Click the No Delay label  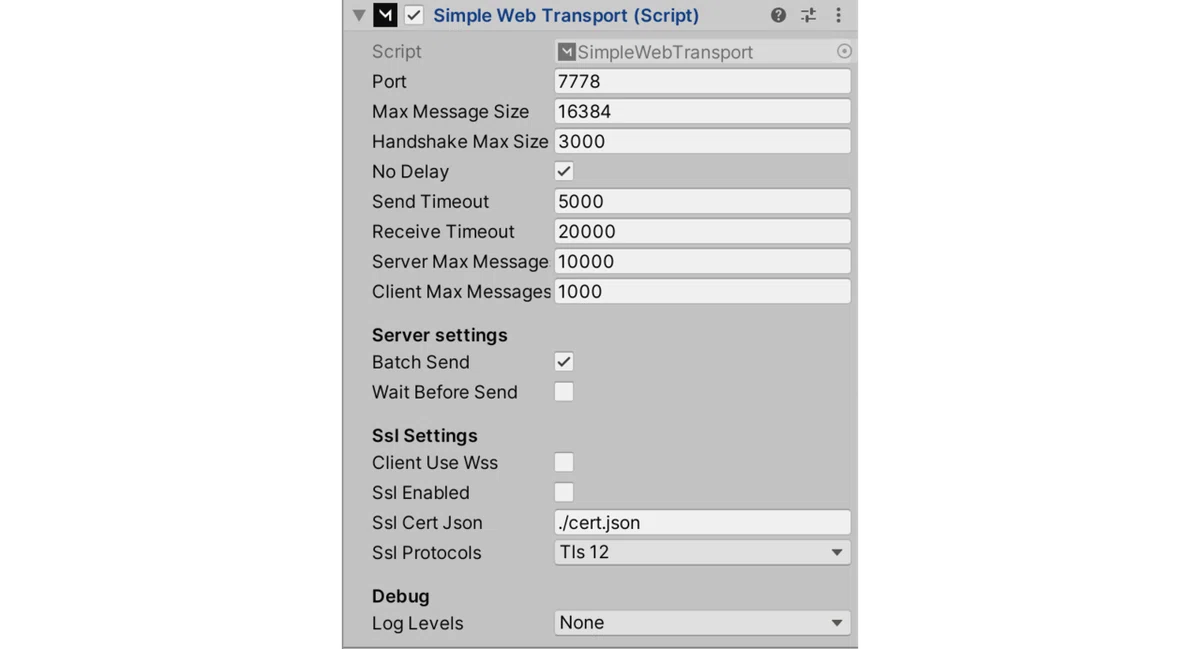410,171
